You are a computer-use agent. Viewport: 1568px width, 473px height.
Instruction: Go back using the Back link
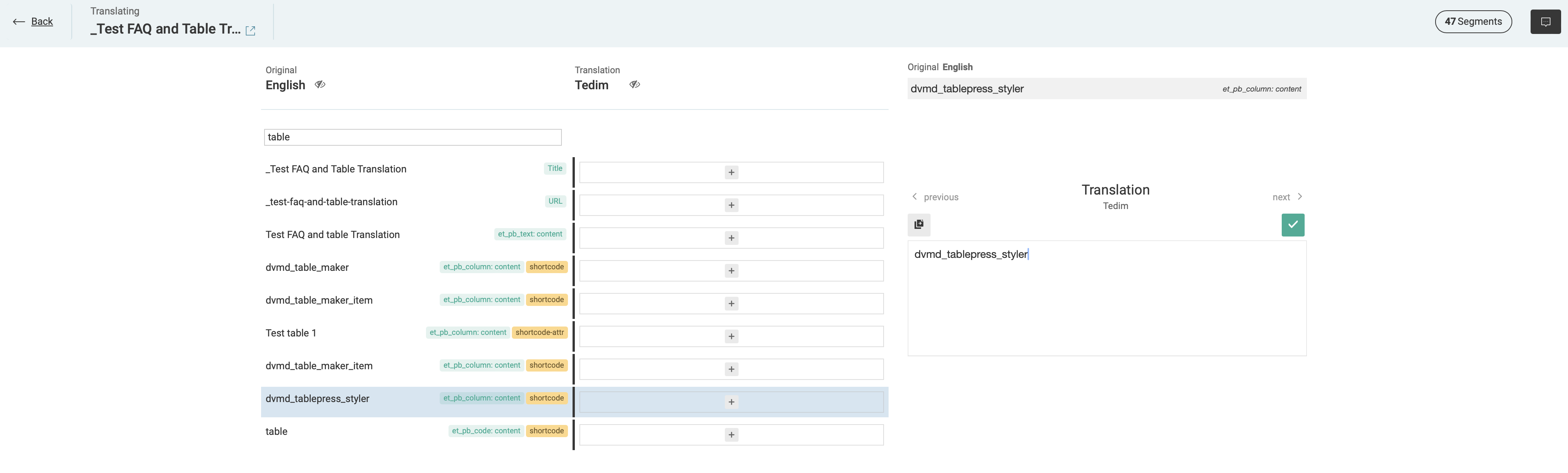pyautogui.click(x=34, y=21)
